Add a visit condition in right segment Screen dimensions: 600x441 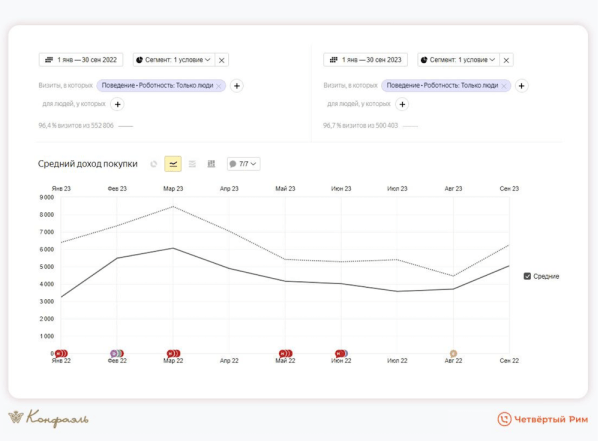pyautogui.click(x=522, y=86)
